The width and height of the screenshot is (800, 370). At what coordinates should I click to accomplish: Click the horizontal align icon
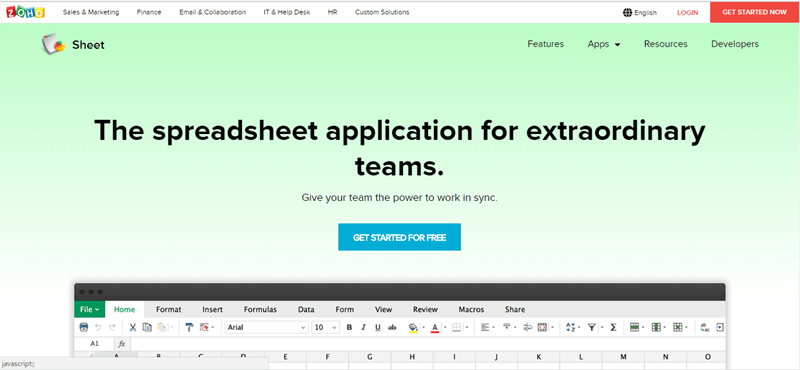click(485, 327)
